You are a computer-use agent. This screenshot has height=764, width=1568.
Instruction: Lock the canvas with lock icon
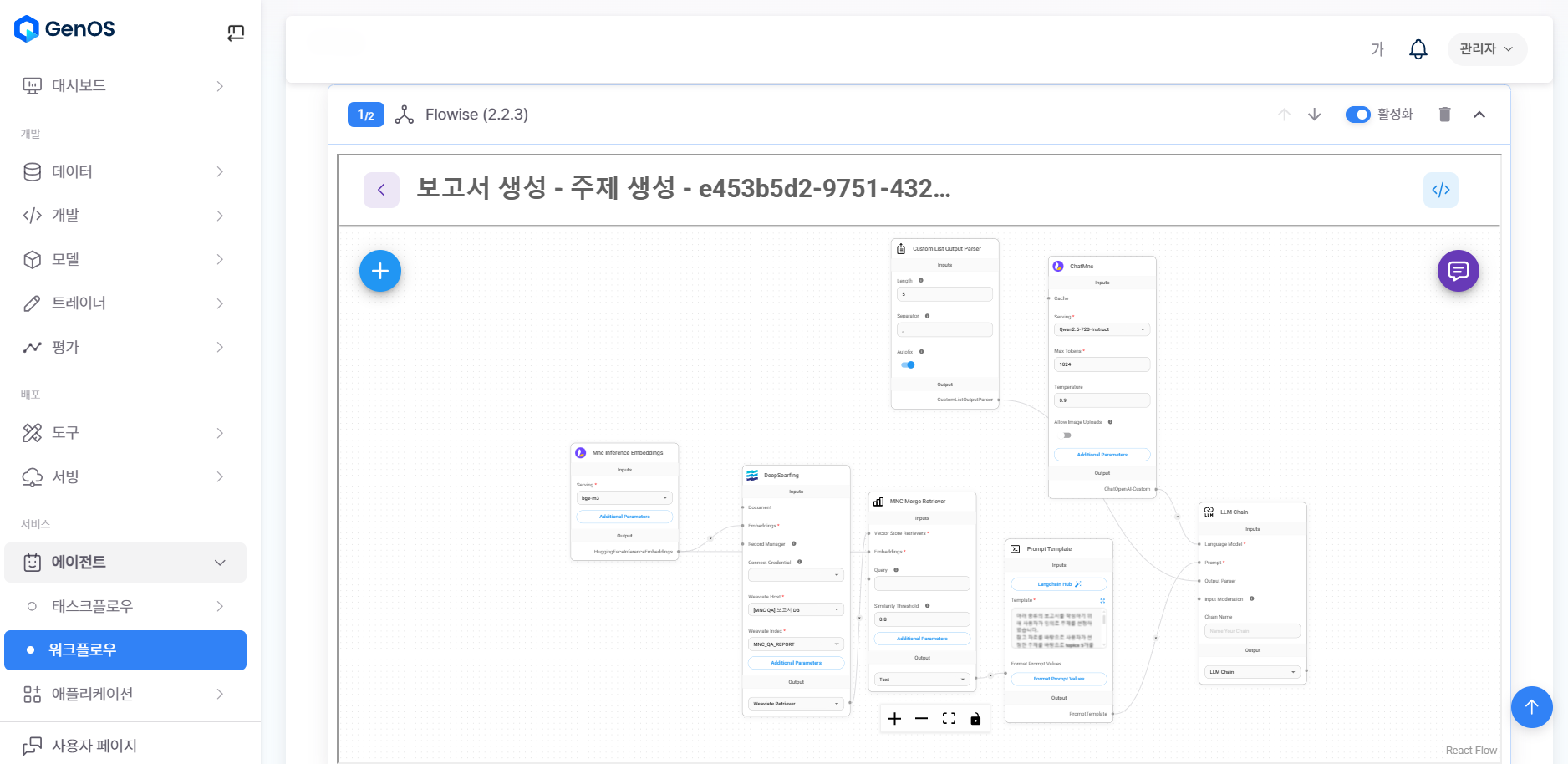975,719
